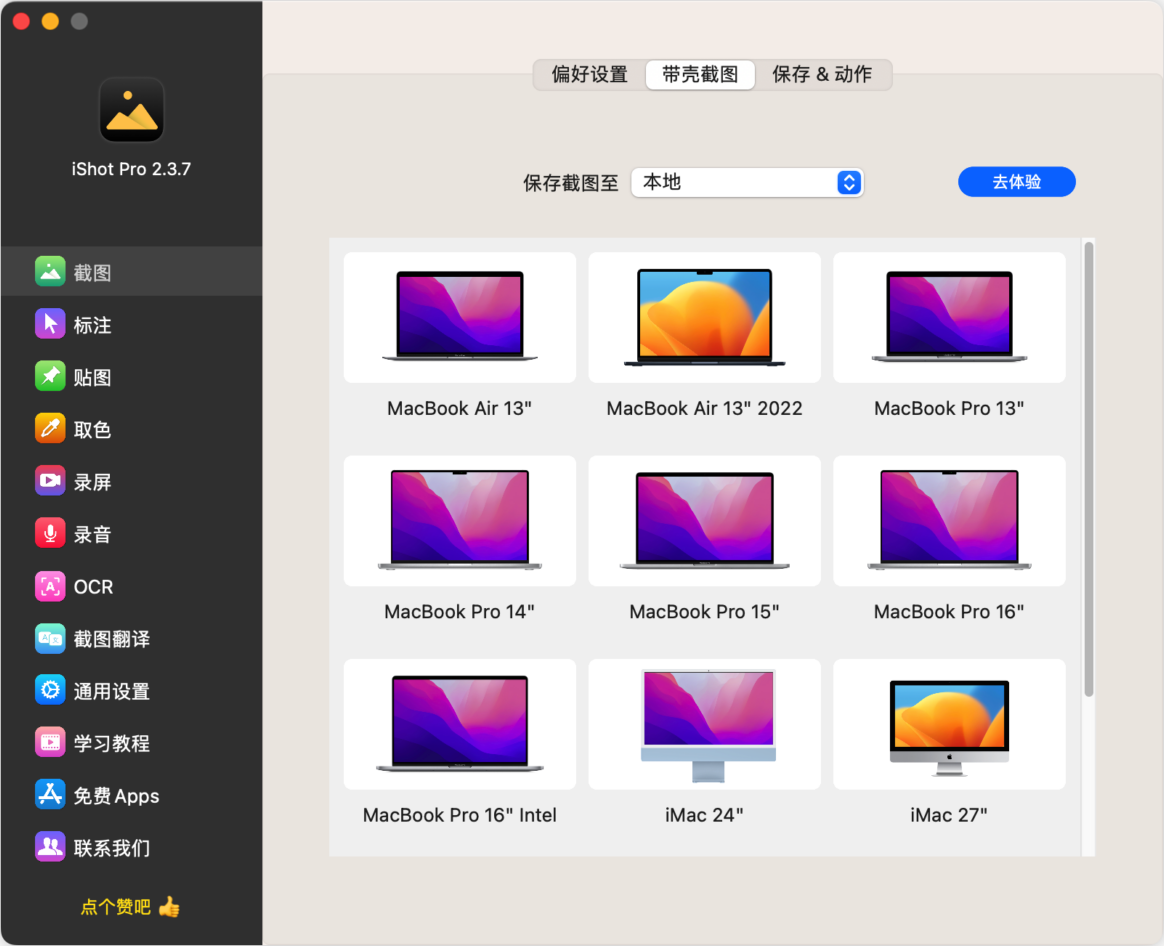Image resolution: width=1164 pixels, height=946 pixels.
Task: Click the device list vertical scrollbar
Action: tap(1088, 469)
